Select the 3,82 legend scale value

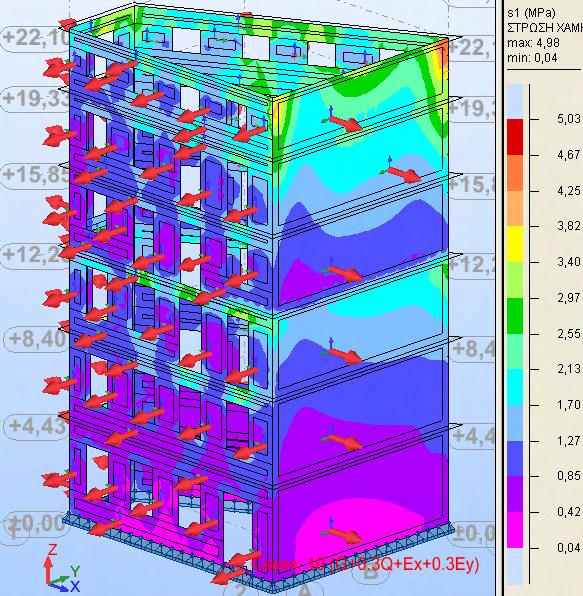568,226
